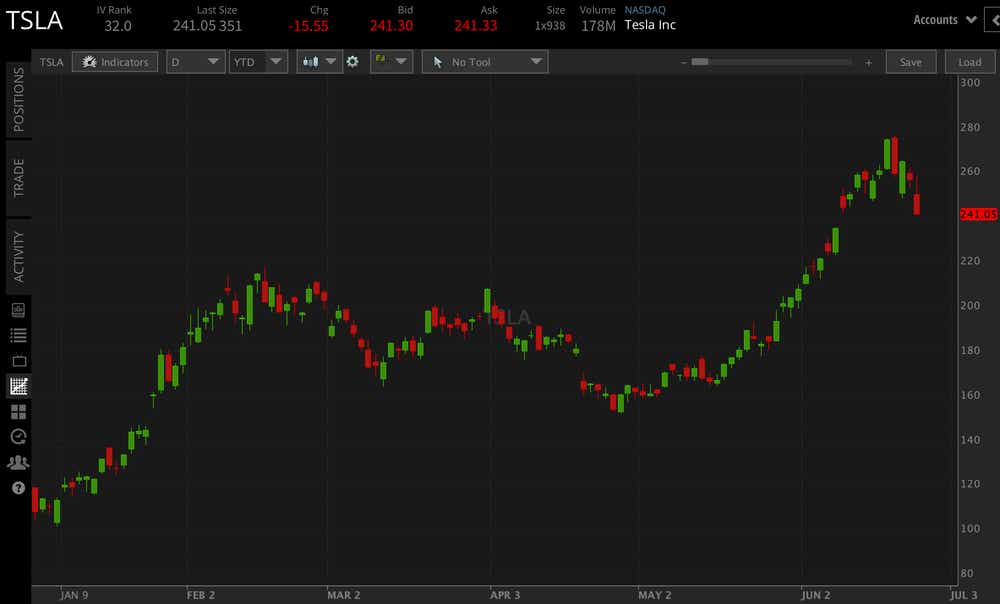Click the Size value 1x938
Screen dimensions: 1000x604
coord(550,26)
